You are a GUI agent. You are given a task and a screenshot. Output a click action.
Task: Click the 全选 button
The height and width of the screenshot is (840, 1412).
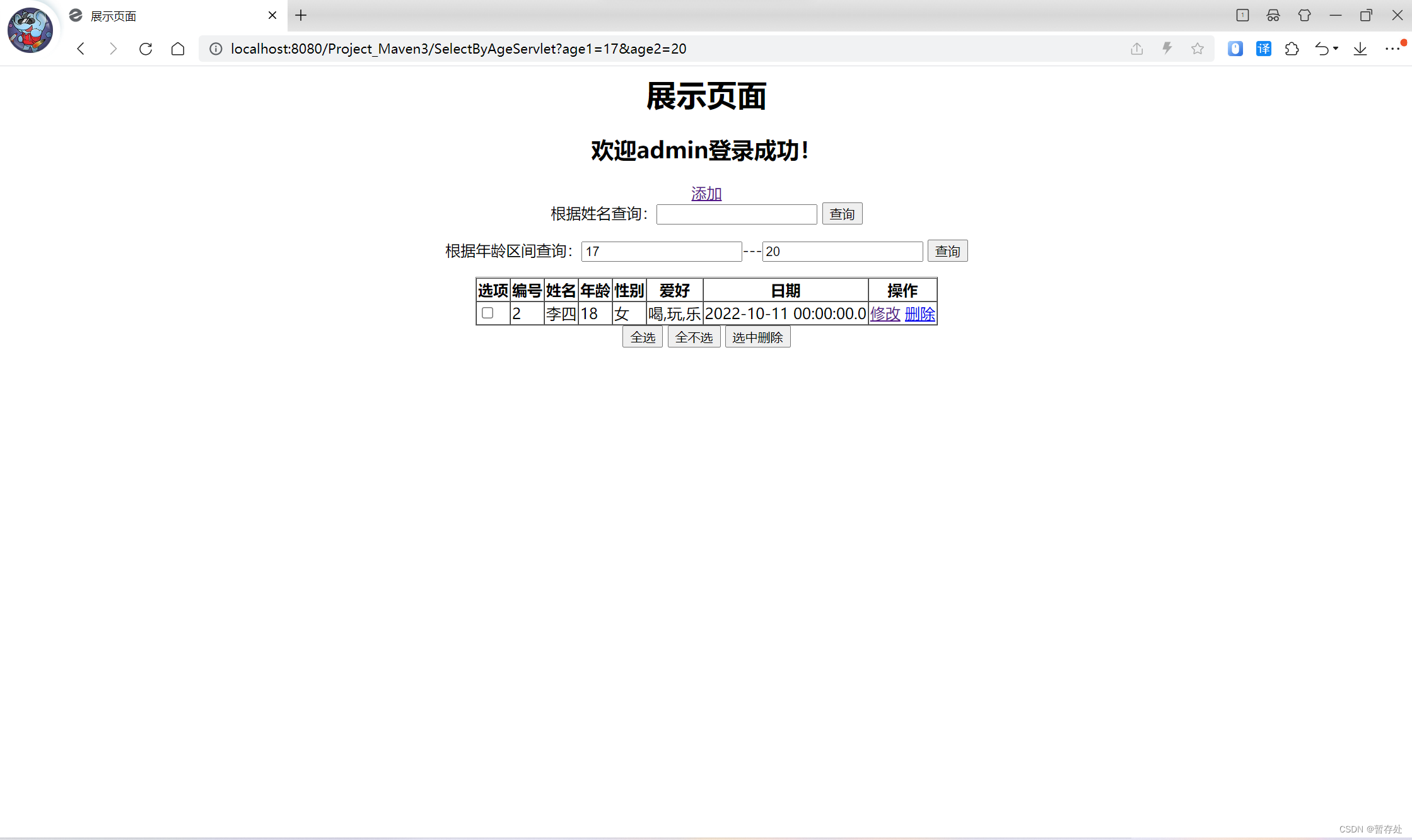tap(643, 337)
